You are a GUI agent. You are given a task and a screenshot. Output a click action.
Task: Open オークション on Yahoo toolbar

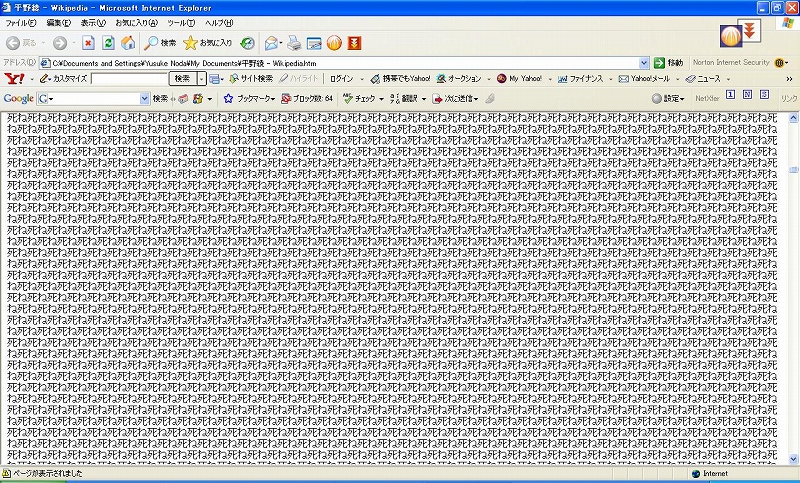(459, 79)
